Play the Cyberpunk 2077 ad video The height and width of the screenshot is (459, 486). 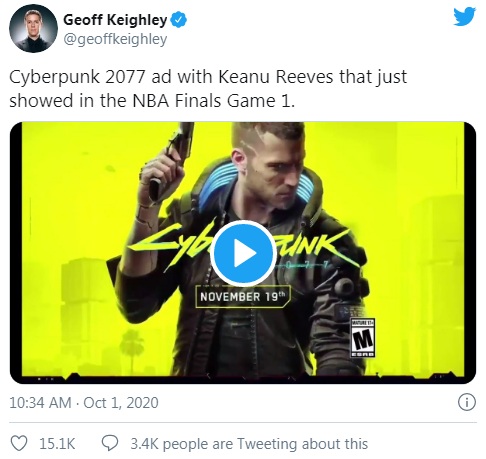pos(244,254)
